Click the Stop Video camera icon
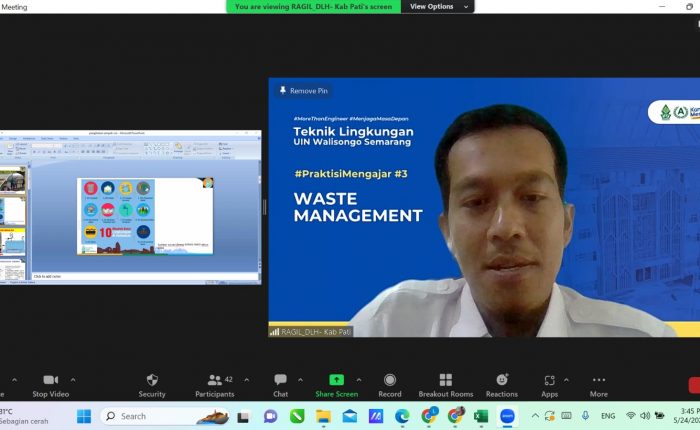 [x=51, y=380]
